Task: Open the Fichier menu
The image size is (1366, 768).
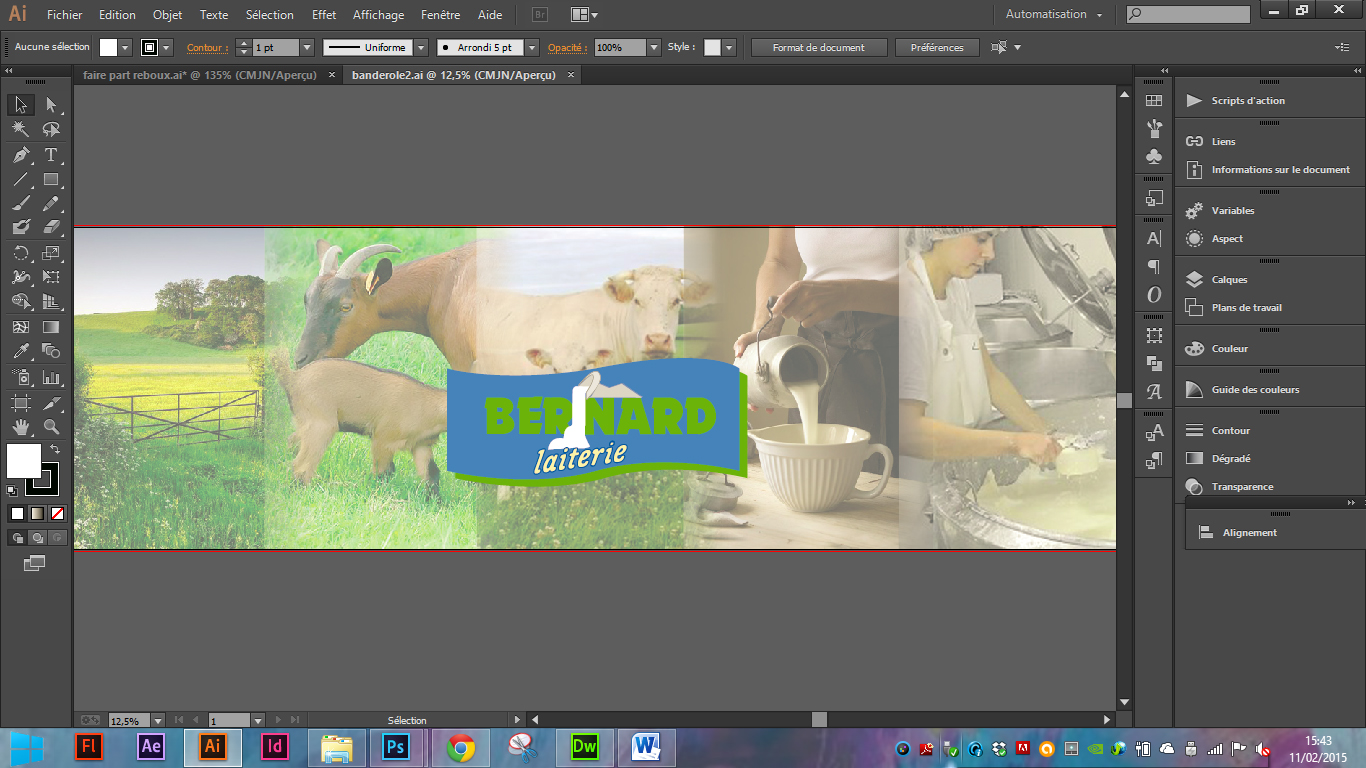Action: [x=65, y=15]
